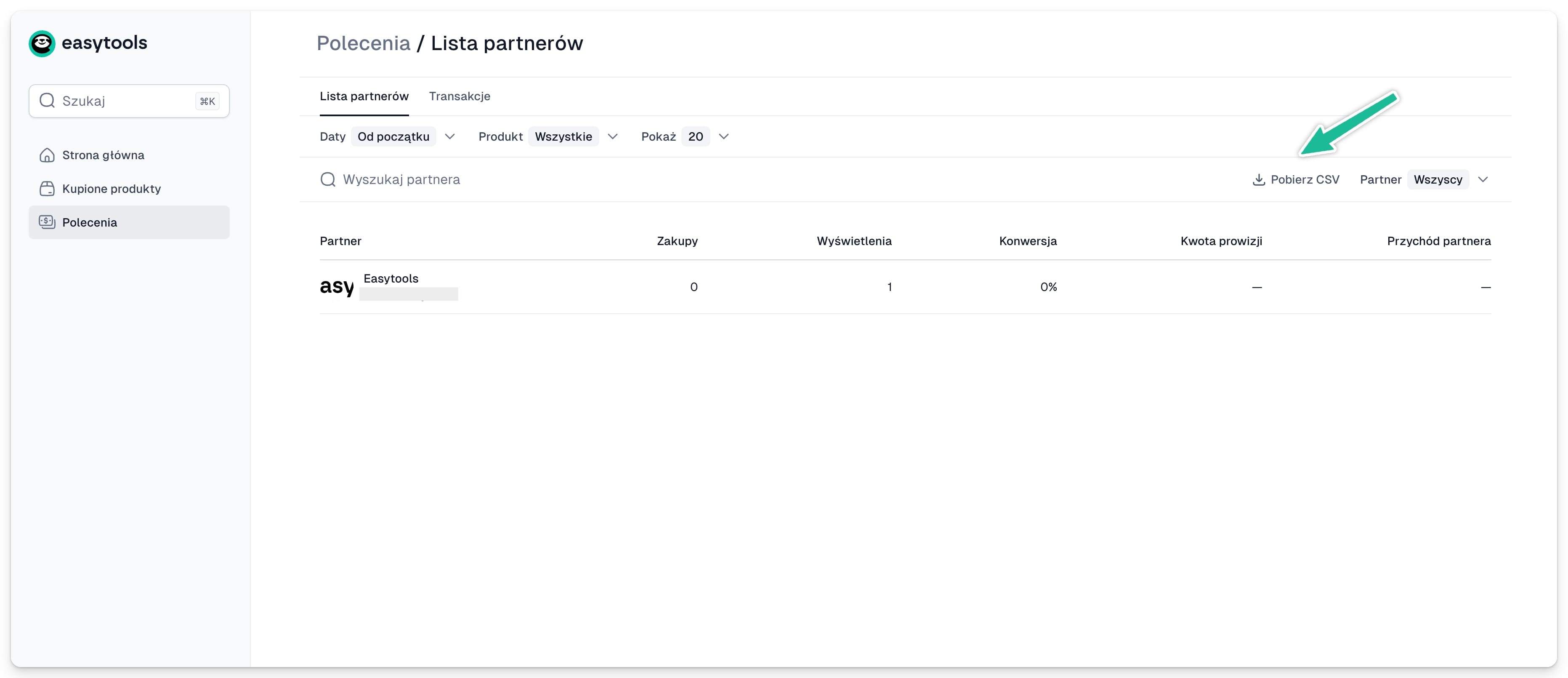Select the Lista partnerów tab
1568x678 pixels.
coord(364,96)
